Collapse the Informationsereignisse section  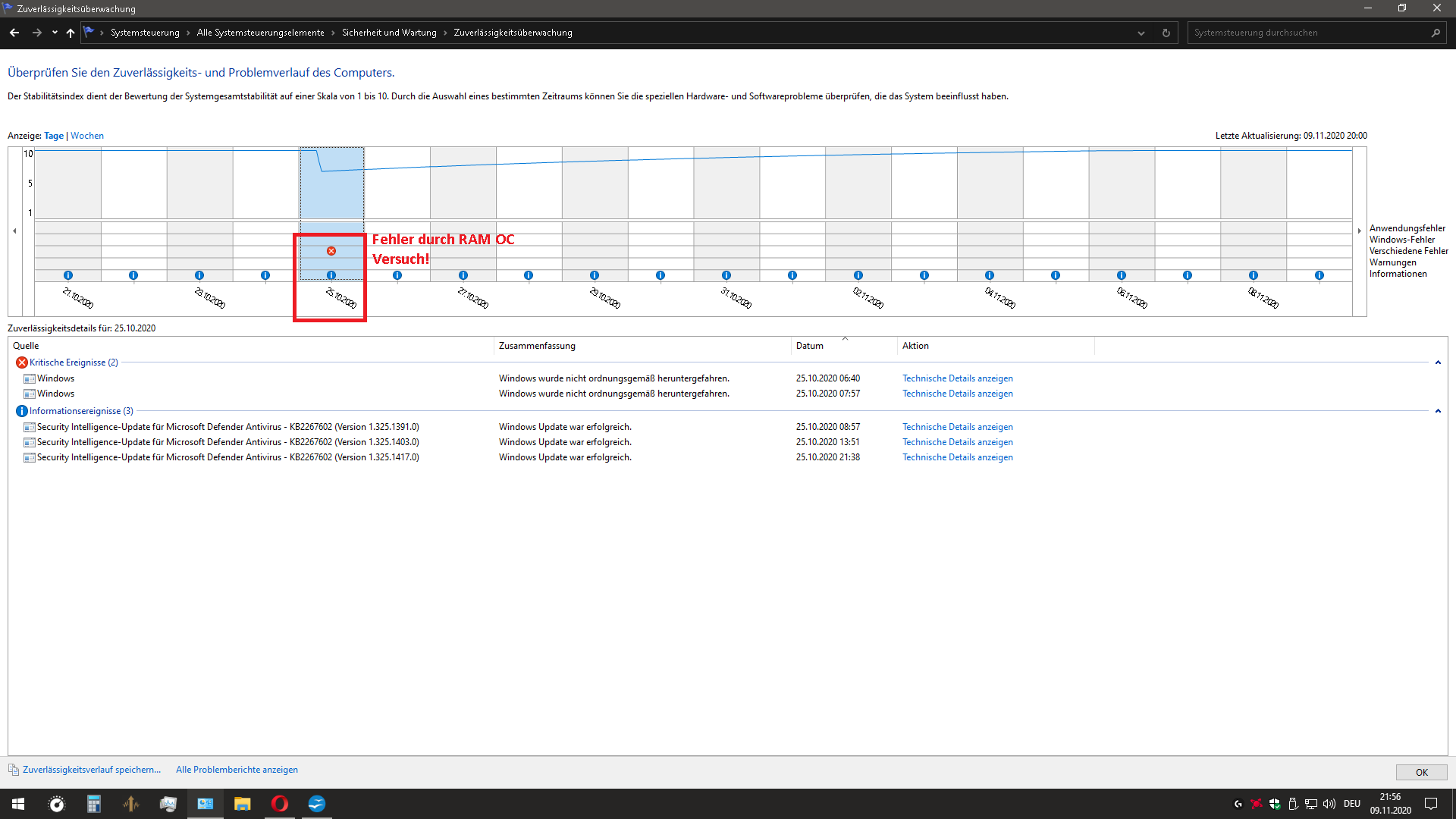tap(1438, 411)
